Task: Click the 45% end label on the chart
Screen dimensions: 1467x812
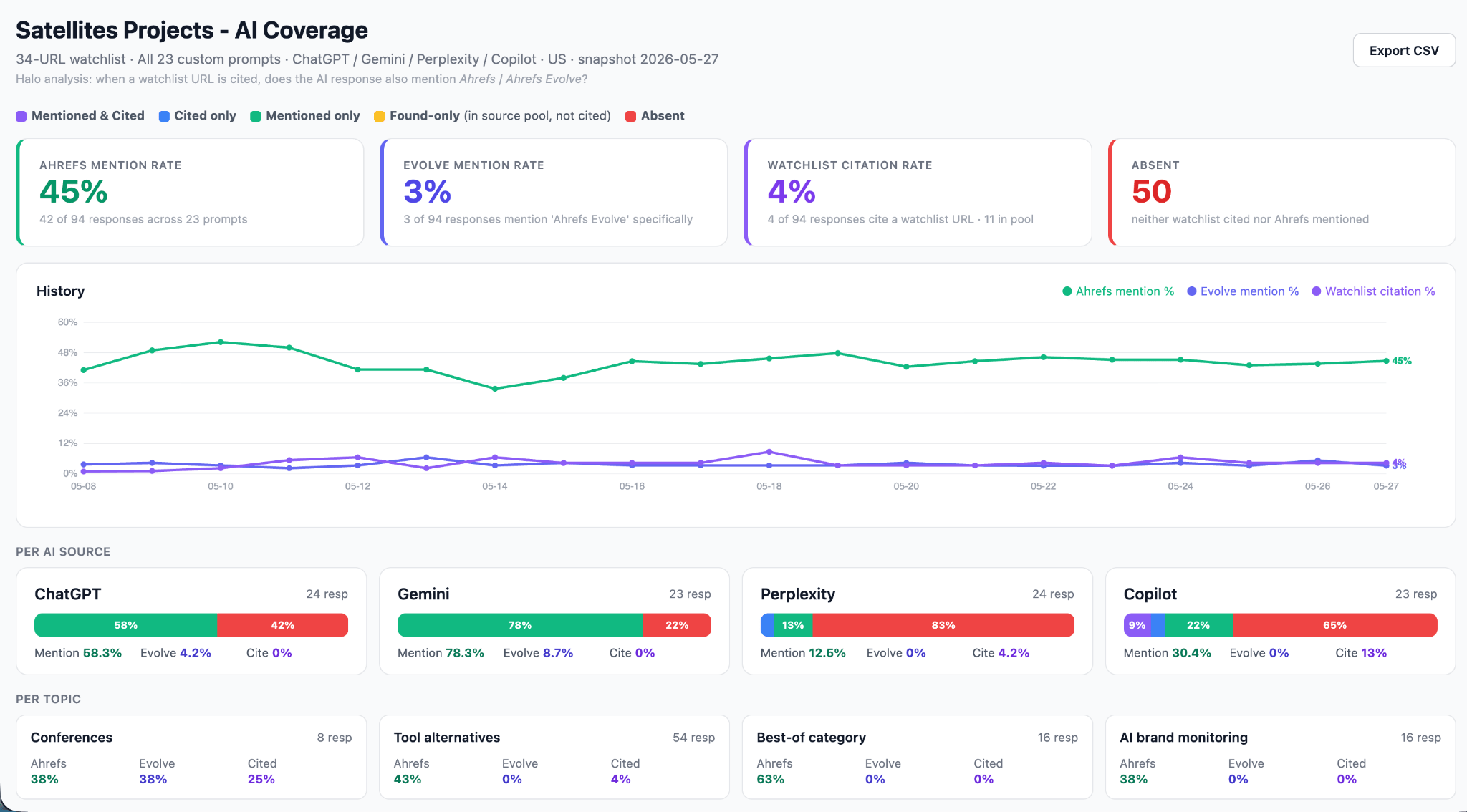Action: click(1402, 361)
